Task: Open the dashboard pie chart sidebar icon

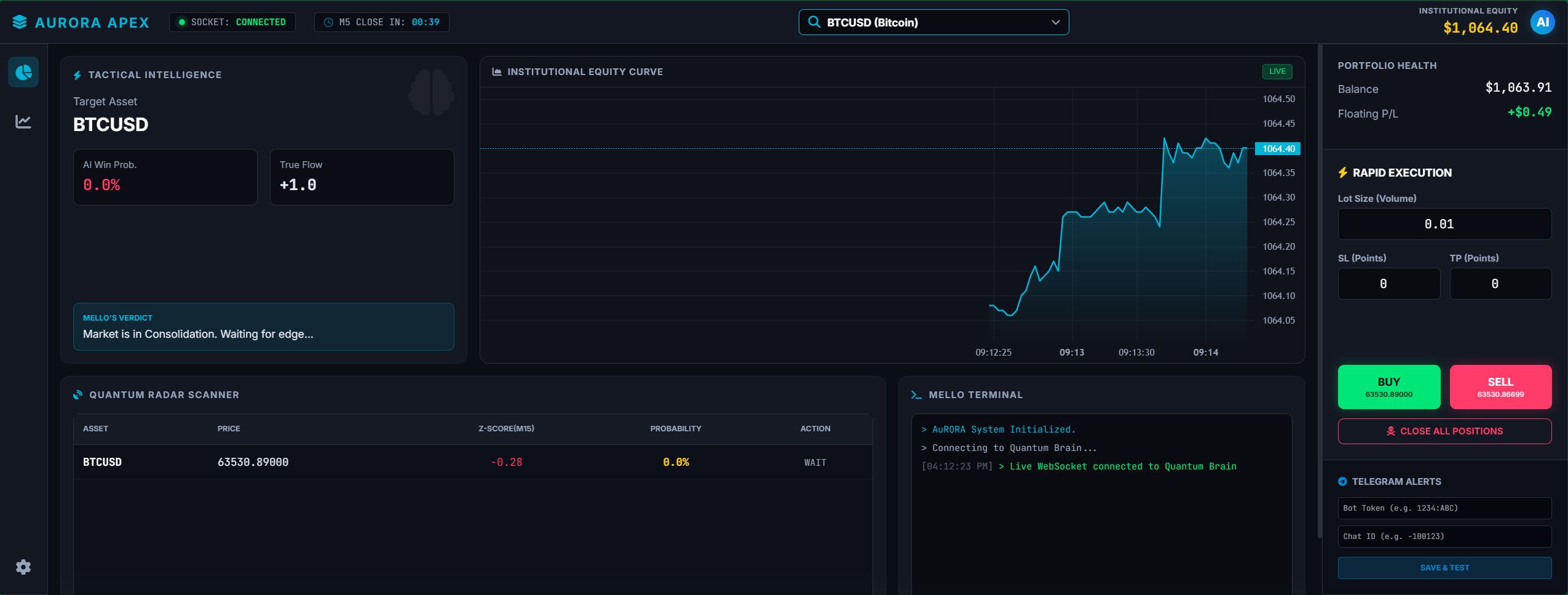Action: (x=23, y=72)
